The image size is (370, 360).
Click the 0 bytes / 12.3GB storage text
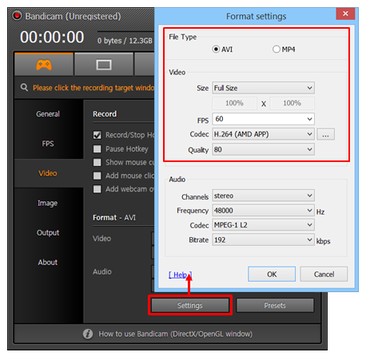[125, 41]
